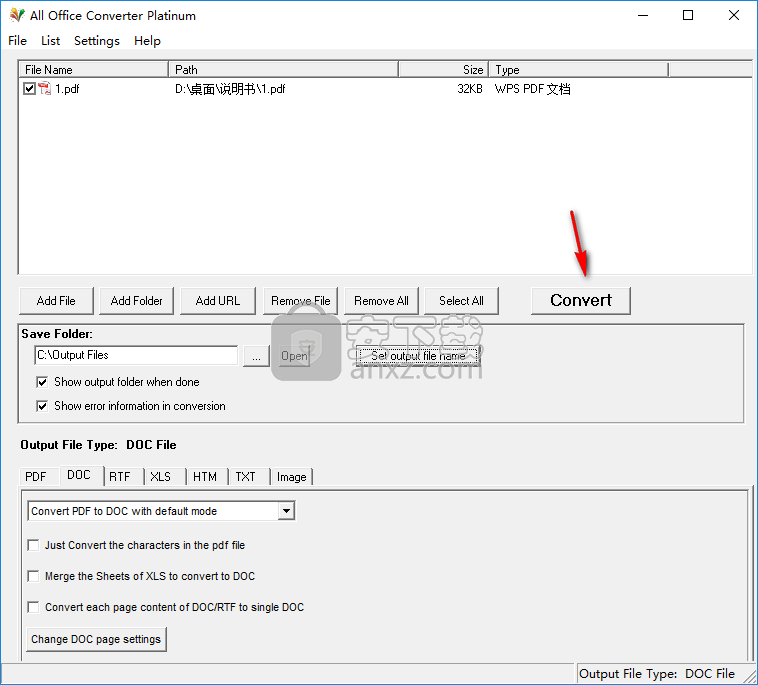Click status bar Output File Type: DOC File
The image size is (758, 685).
657,673
